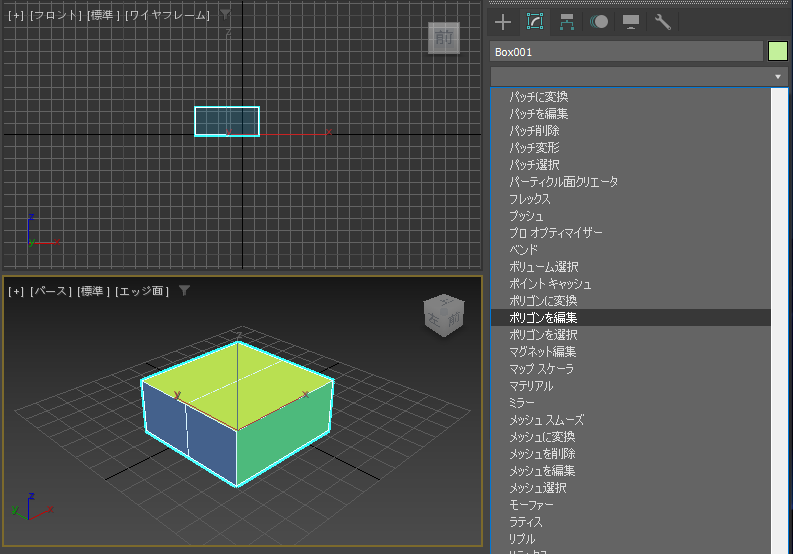
Task: Select ポイント キャッシュ modifier
Action: point(631,284)
